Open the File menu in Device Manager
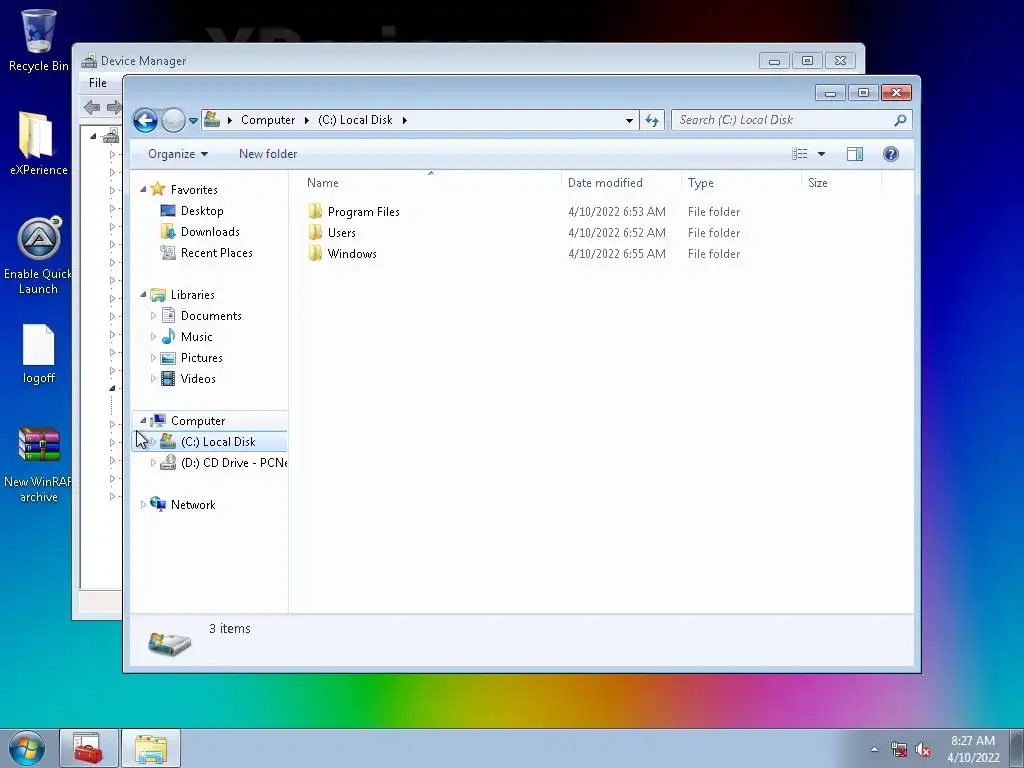Viewport: 1024px width, 768px height. (97, 83)
